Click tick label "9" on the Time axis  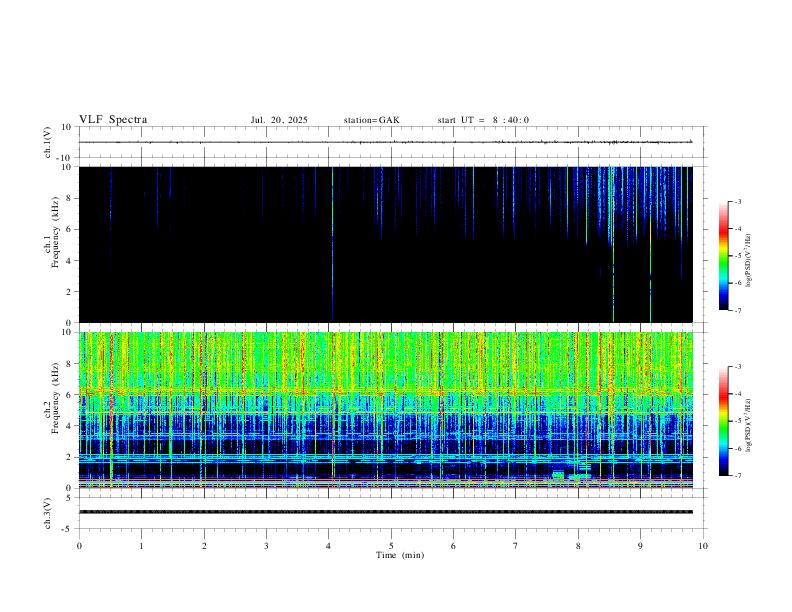pyautogui.click(x=640, y=546)
